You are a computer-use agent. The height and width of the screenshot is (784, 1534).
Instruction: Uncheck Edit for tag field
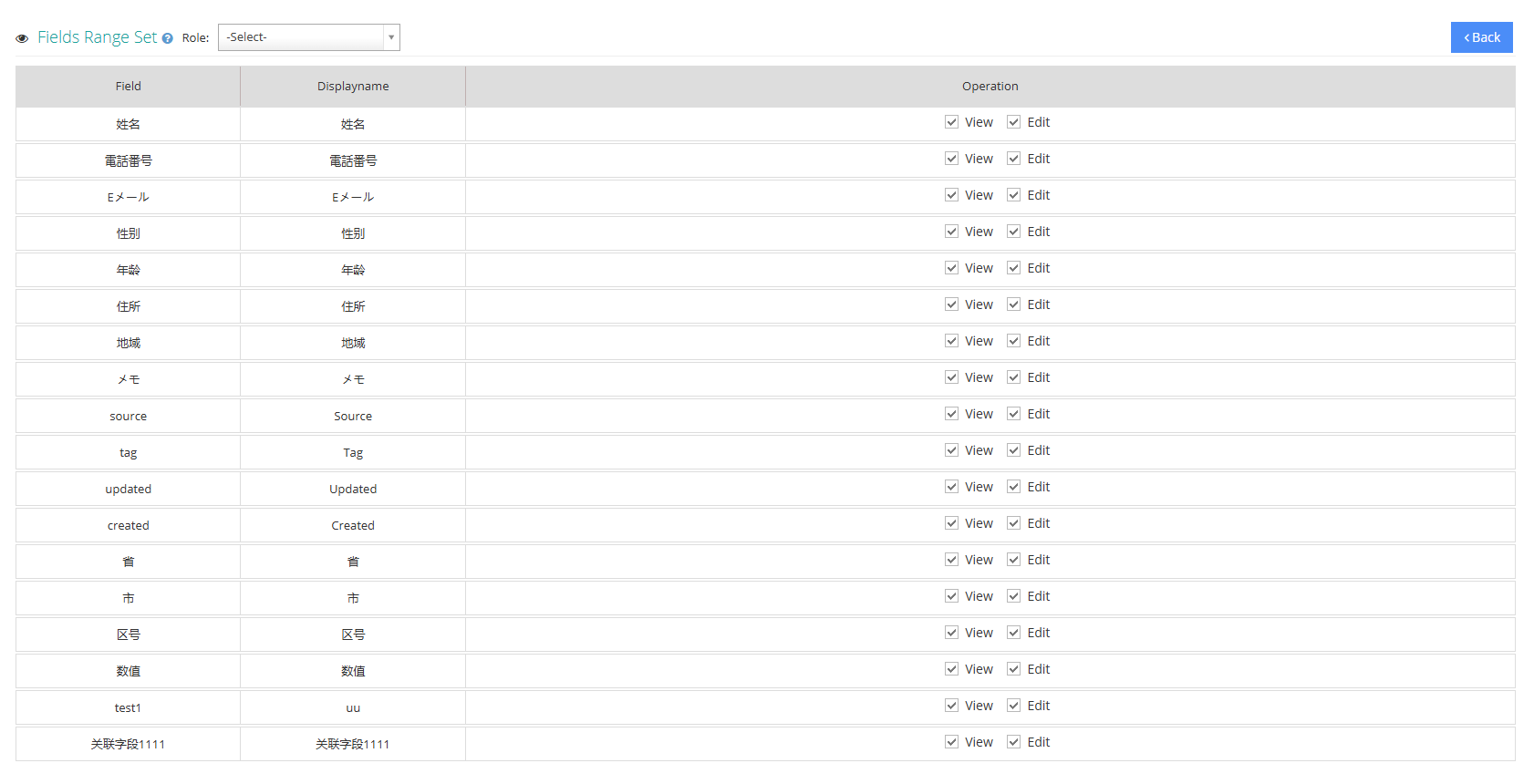[x=1013, y=450]
